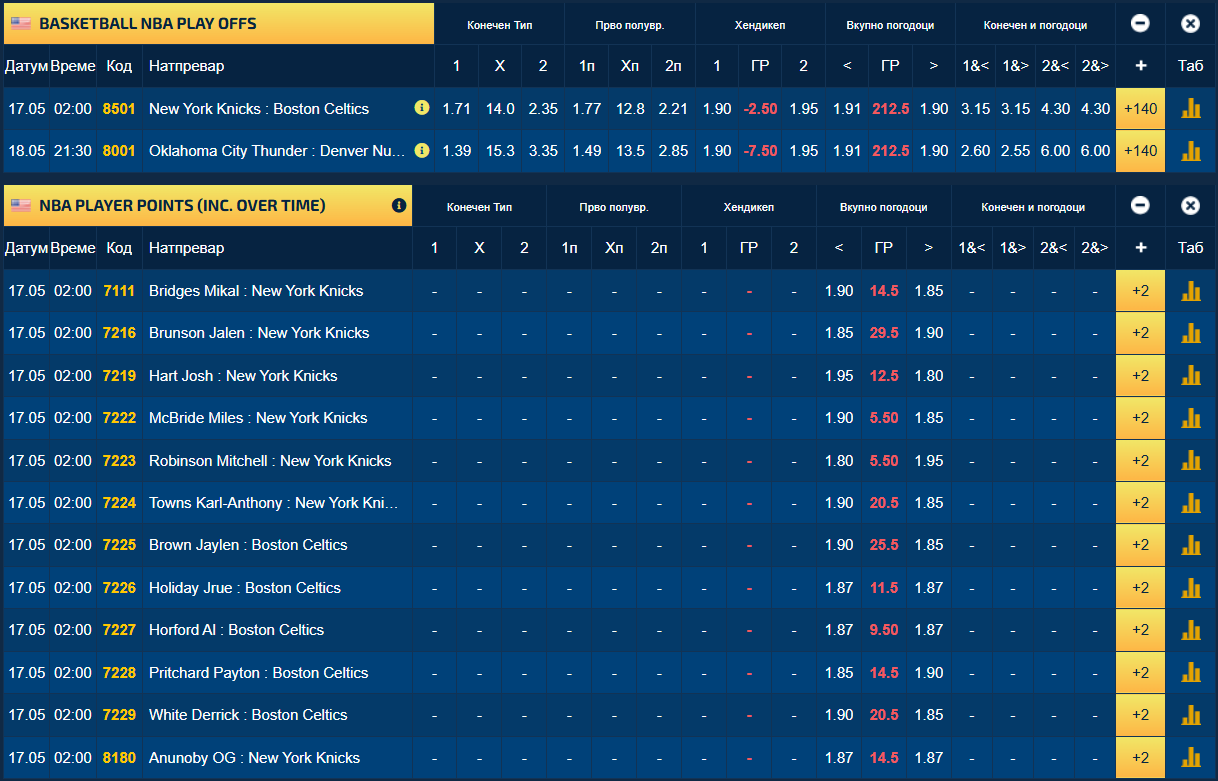Show info for Knicks : Celtics match
Viewport: 1218px width, 781px height.
(x=422, y=108)
